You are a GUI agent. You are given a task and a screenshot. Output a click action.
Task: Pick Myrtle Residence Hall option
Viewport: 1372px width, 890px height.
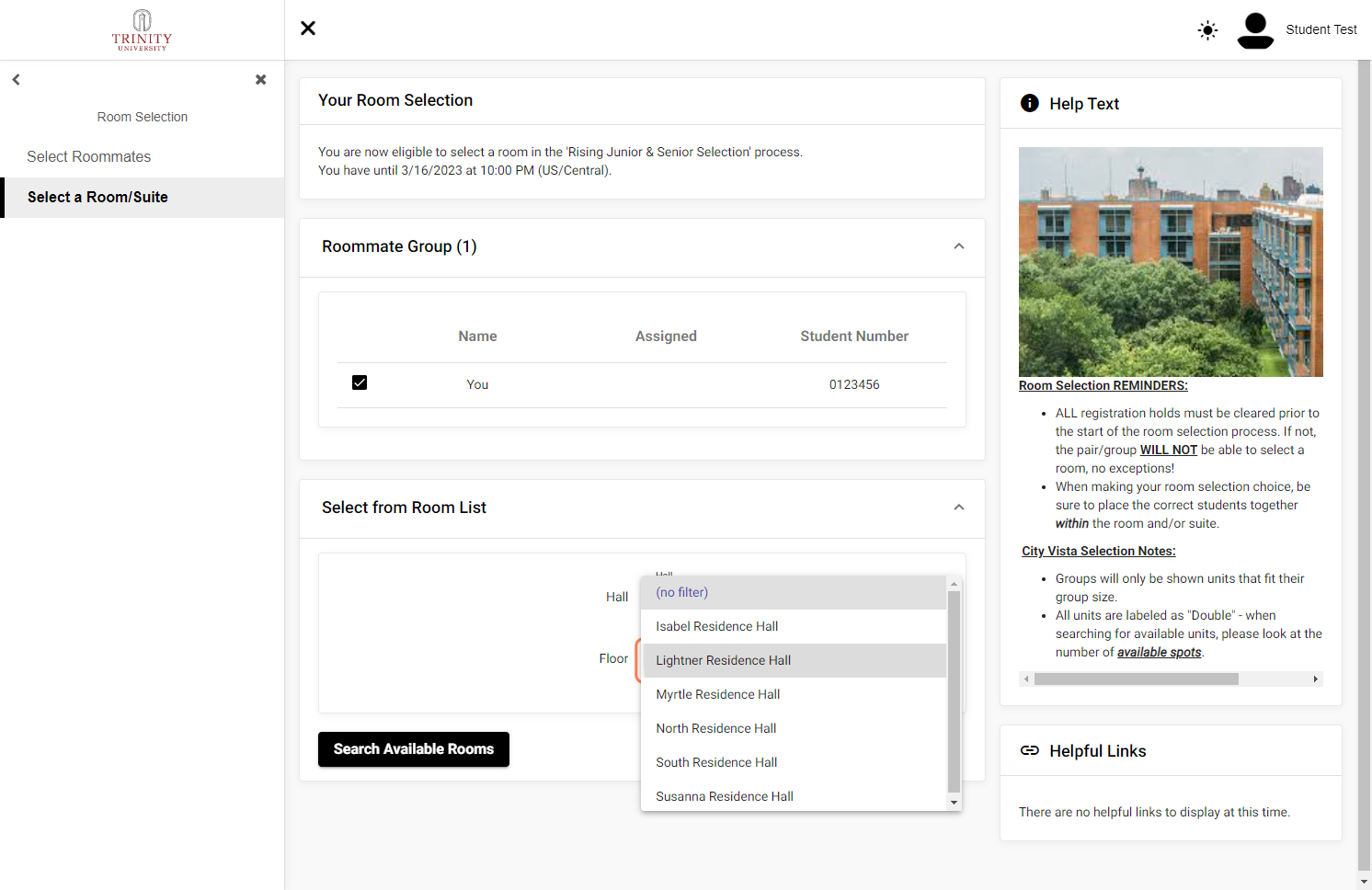click(x=794, y=694)
